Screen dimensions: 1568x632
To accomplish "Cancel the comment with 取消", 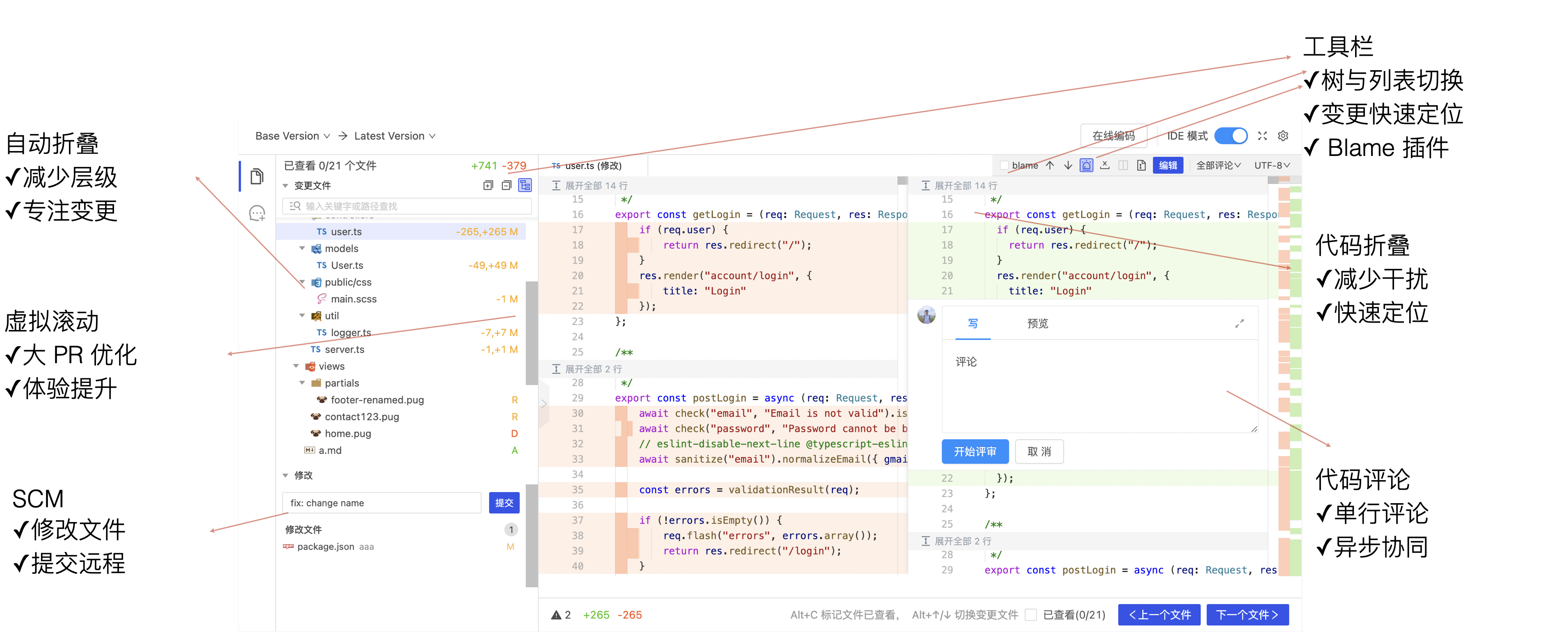I will pos(1039,451).
